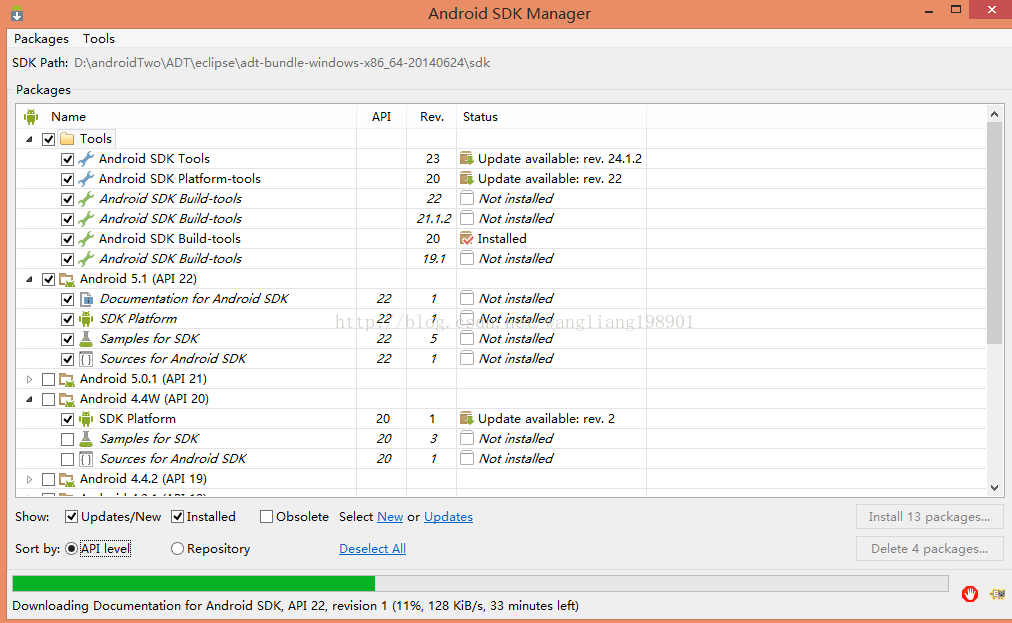Click the green wrench icon for Build-tools rev 20
Viewport: 1012px width, 623px height.
(x=86, y=239)
